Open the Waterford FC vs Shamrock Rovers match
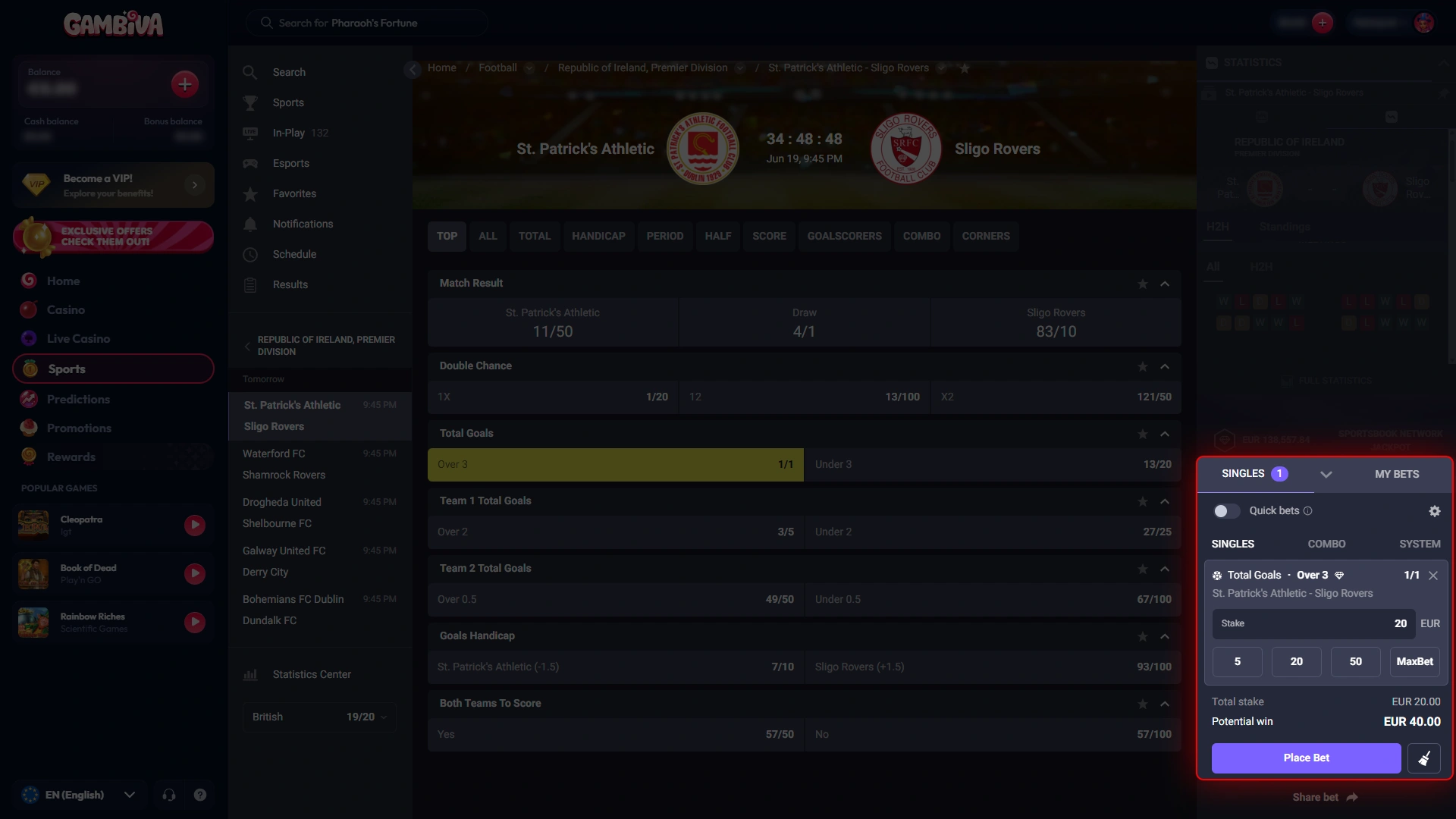Image resolution: width=1456 pixels, height=819 pixels. (x=319, y=464)
